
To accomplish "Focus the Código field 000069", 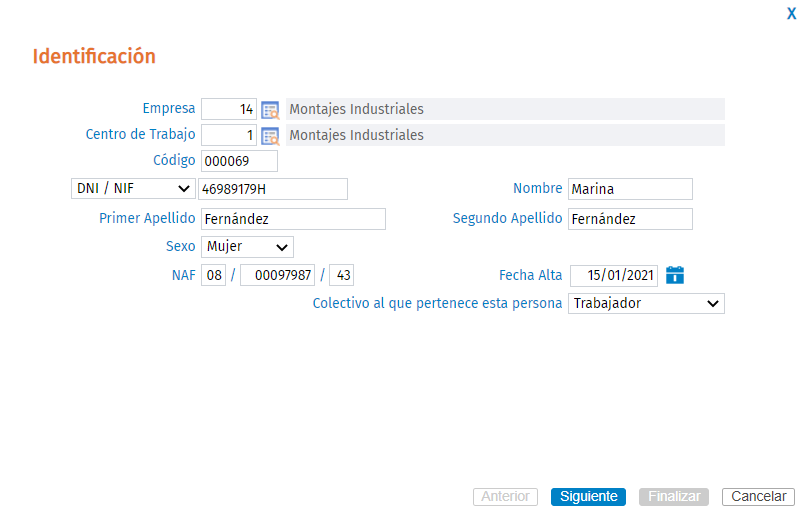I will 239,161.
